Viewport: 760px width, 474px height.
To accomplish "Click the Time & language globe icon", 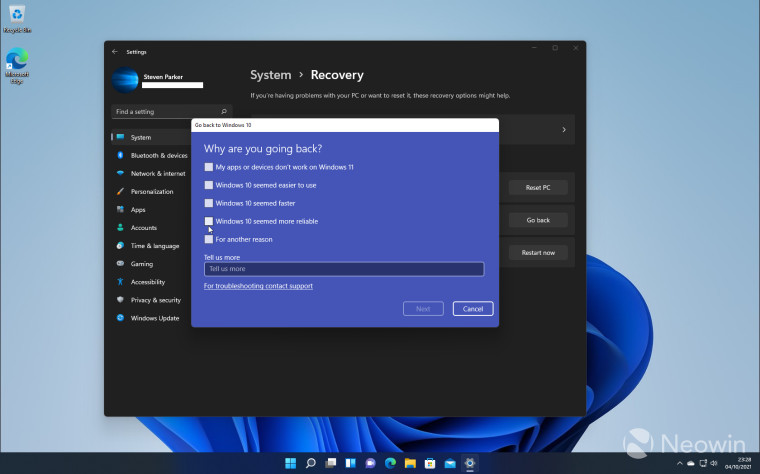I will [120, 246].
